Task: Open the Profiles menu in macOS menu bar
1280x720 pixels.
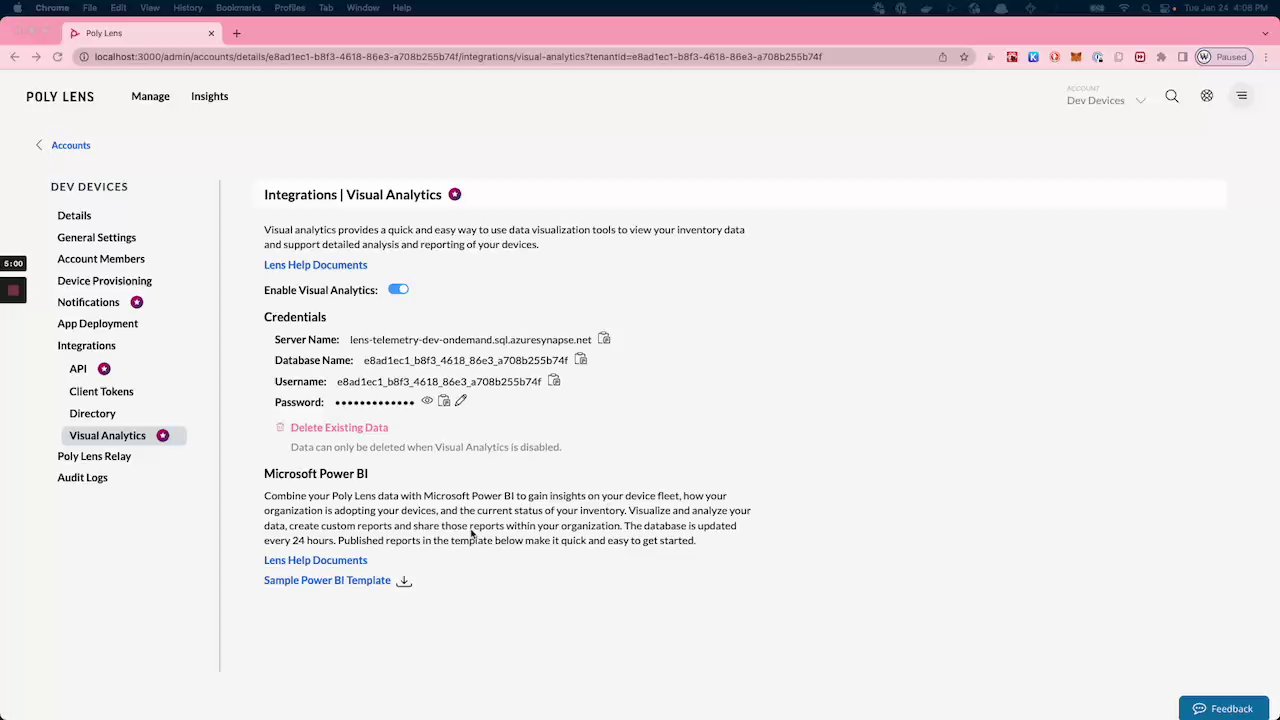Action: [290, 8]
